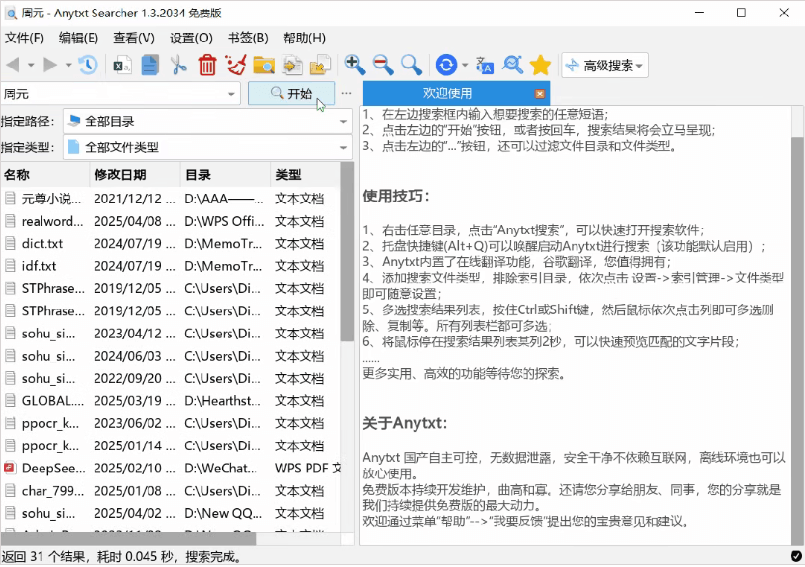Click the blue document copy icon
The height and width of the screenshot is (567, 805).
coord(150,65)
